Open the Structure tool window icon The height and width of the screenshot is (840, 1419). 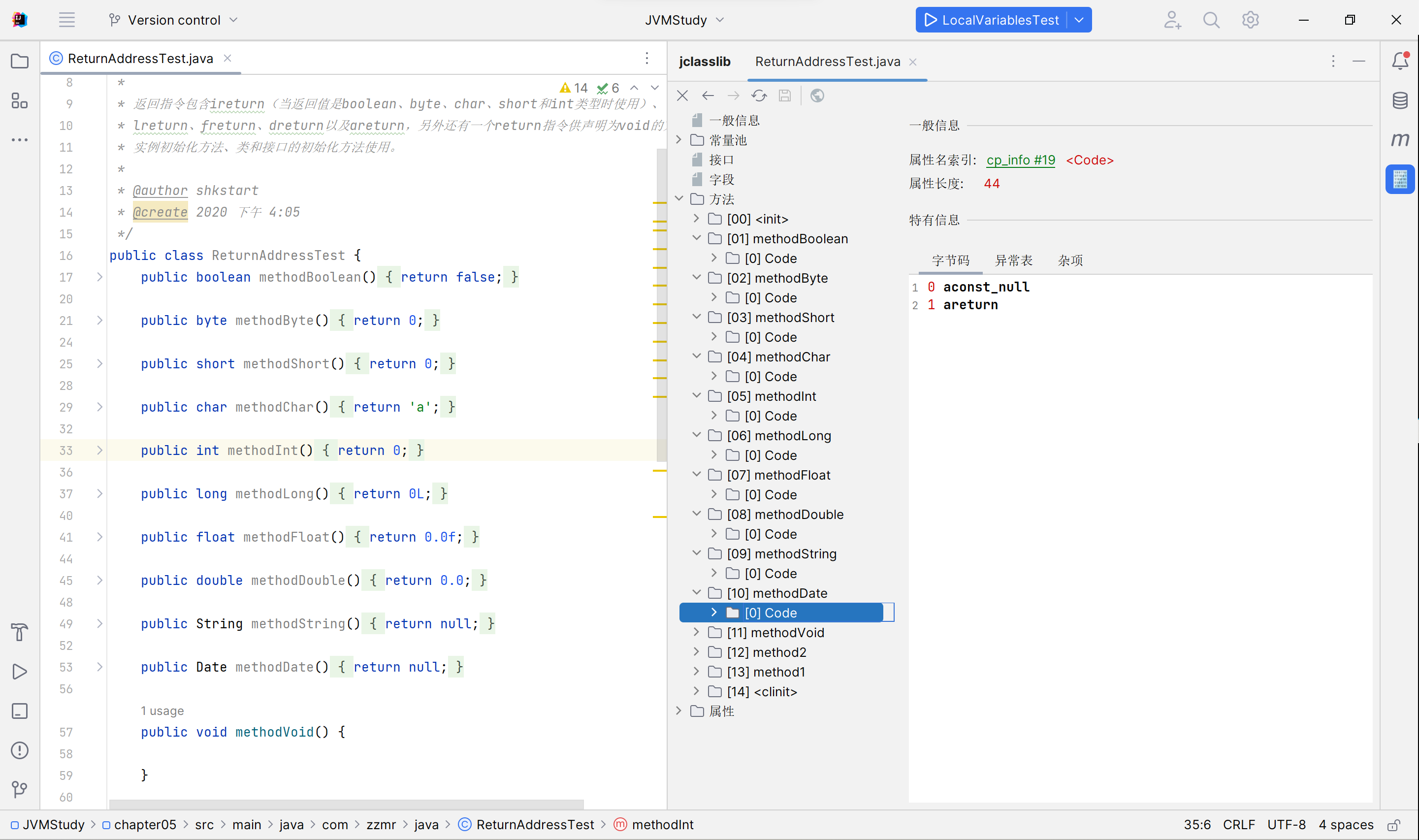[x=20, y=101]
